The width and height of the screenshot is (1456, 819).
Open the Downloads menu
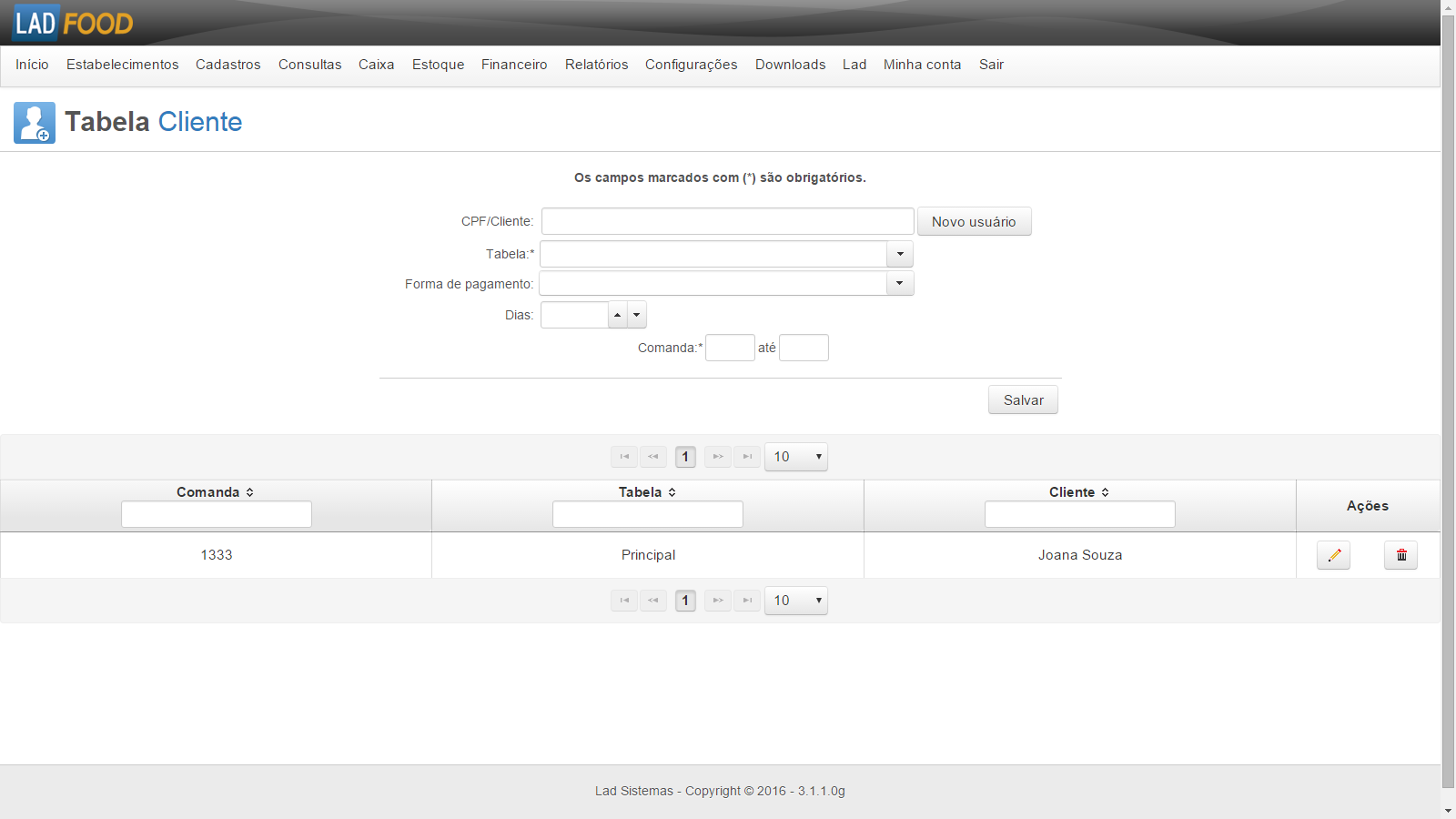click(x=791, y=65)
